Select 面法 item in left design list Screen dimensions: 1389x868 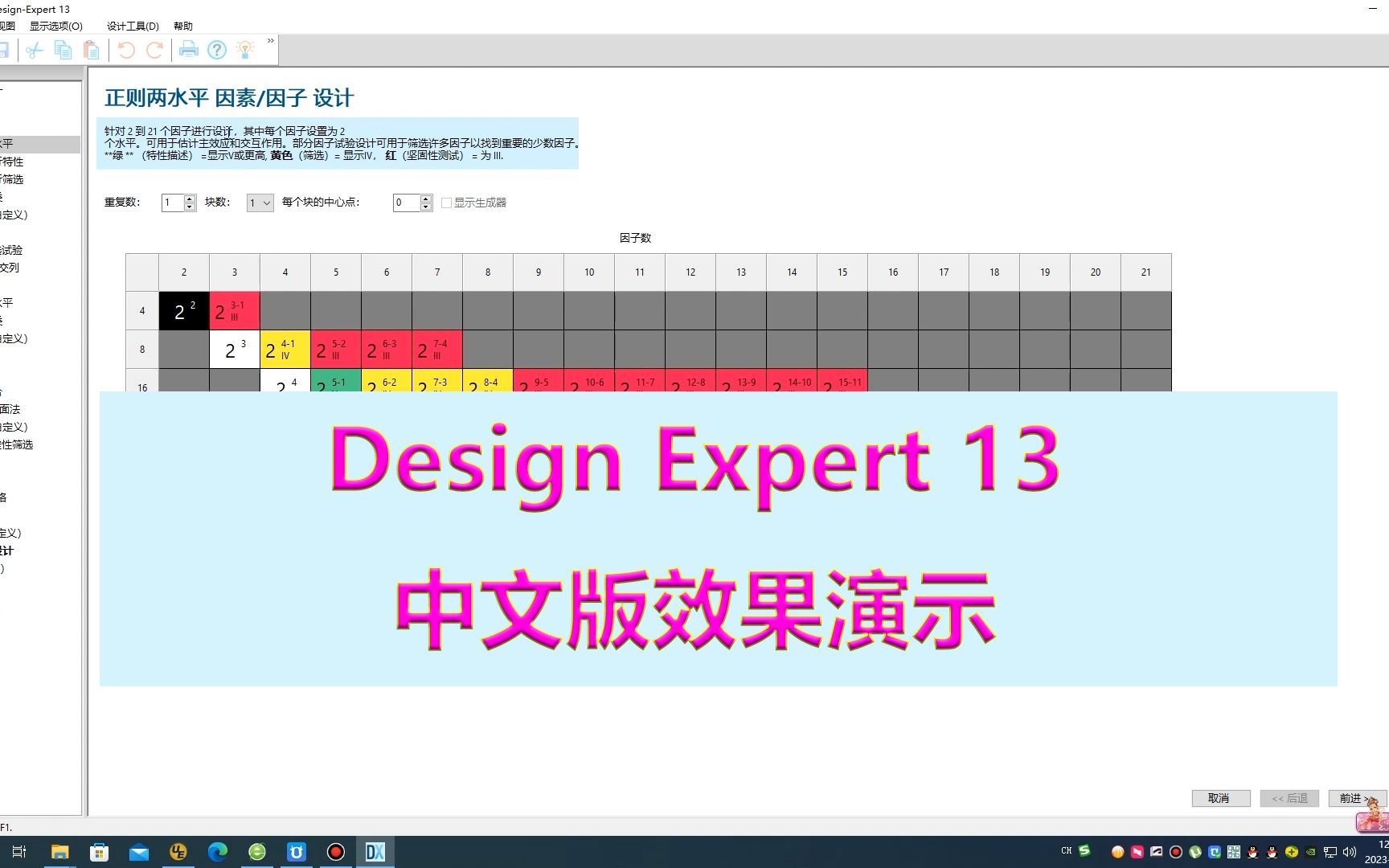pyautogui.click(x=10, y=409)
